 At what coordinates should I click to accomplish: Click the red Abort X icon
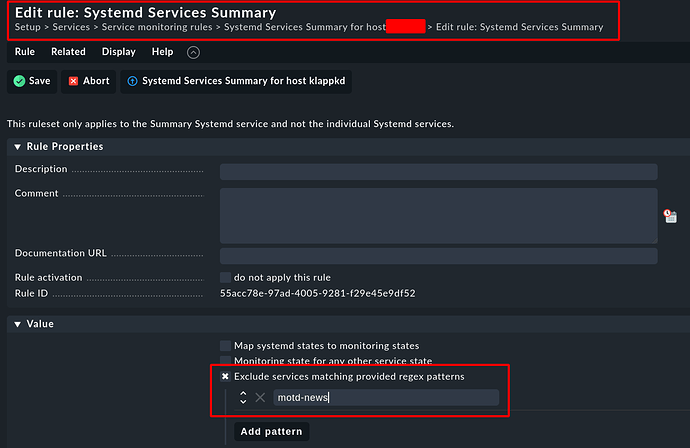73,80
